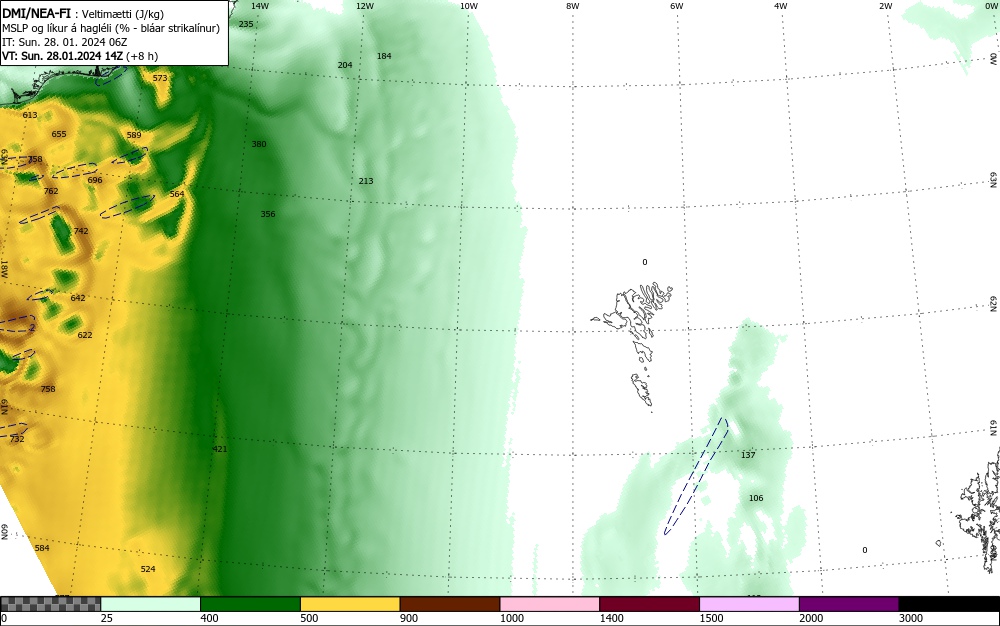Viewport: 1000px width, 626px height.
Task: Click the 380 CAPE value
Action: click(259, 144)
